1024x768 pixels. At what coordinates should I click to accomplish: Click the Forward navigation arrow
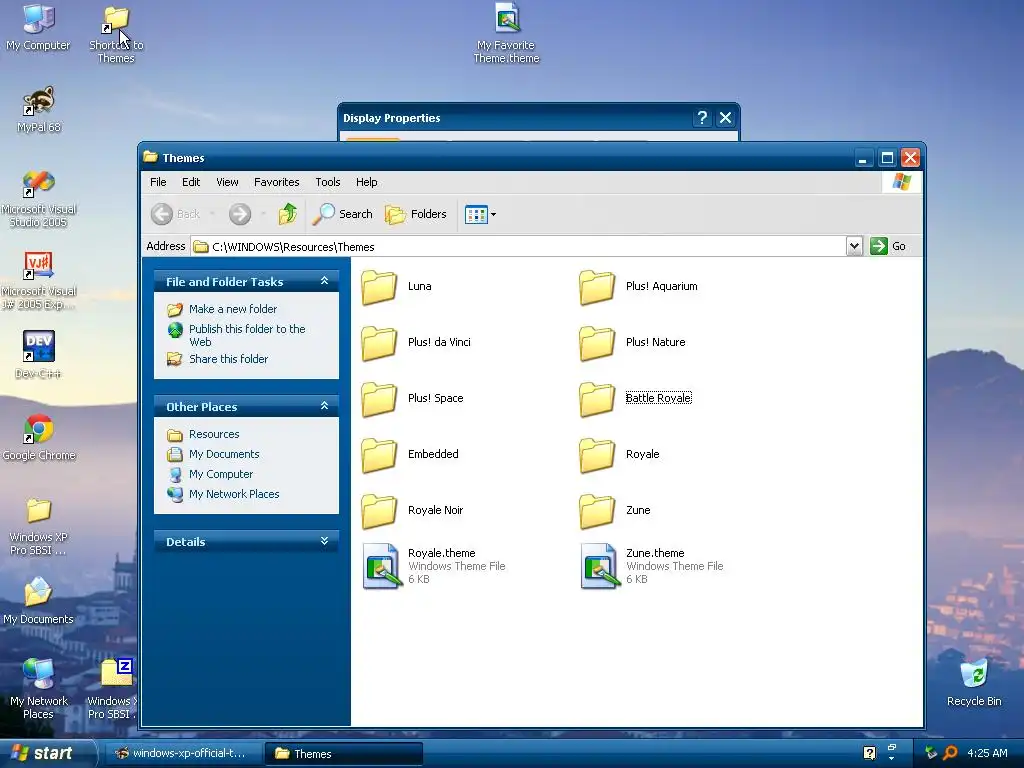pyautogui.click(x=240, y=214)
